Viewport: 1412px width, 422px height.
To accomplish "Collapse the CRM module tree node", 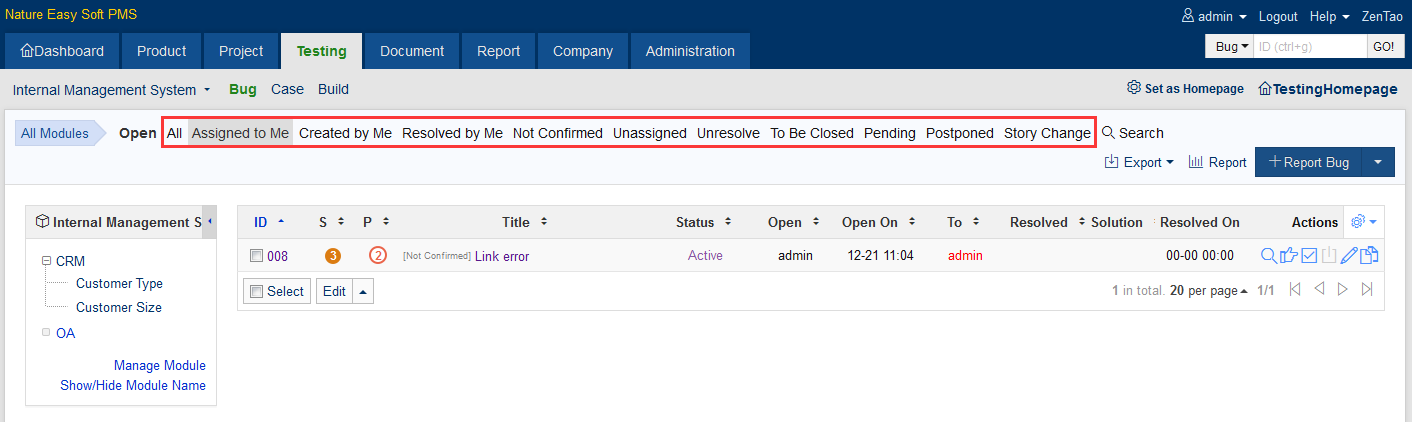I will (x=46, y=261).
